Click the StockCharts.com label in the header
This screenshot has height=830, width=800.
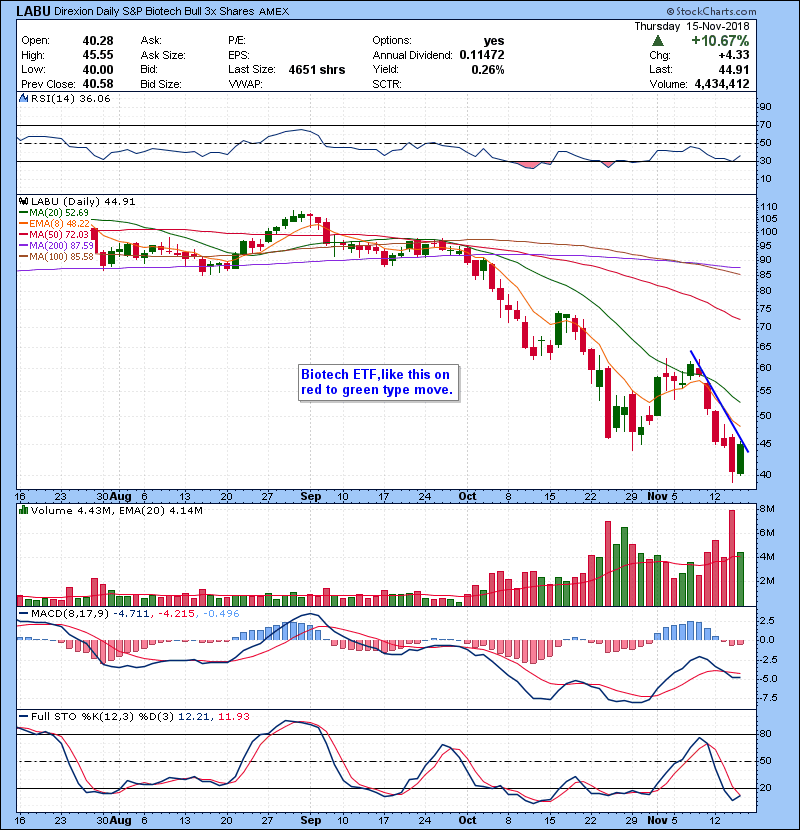(x=712, y=11)
